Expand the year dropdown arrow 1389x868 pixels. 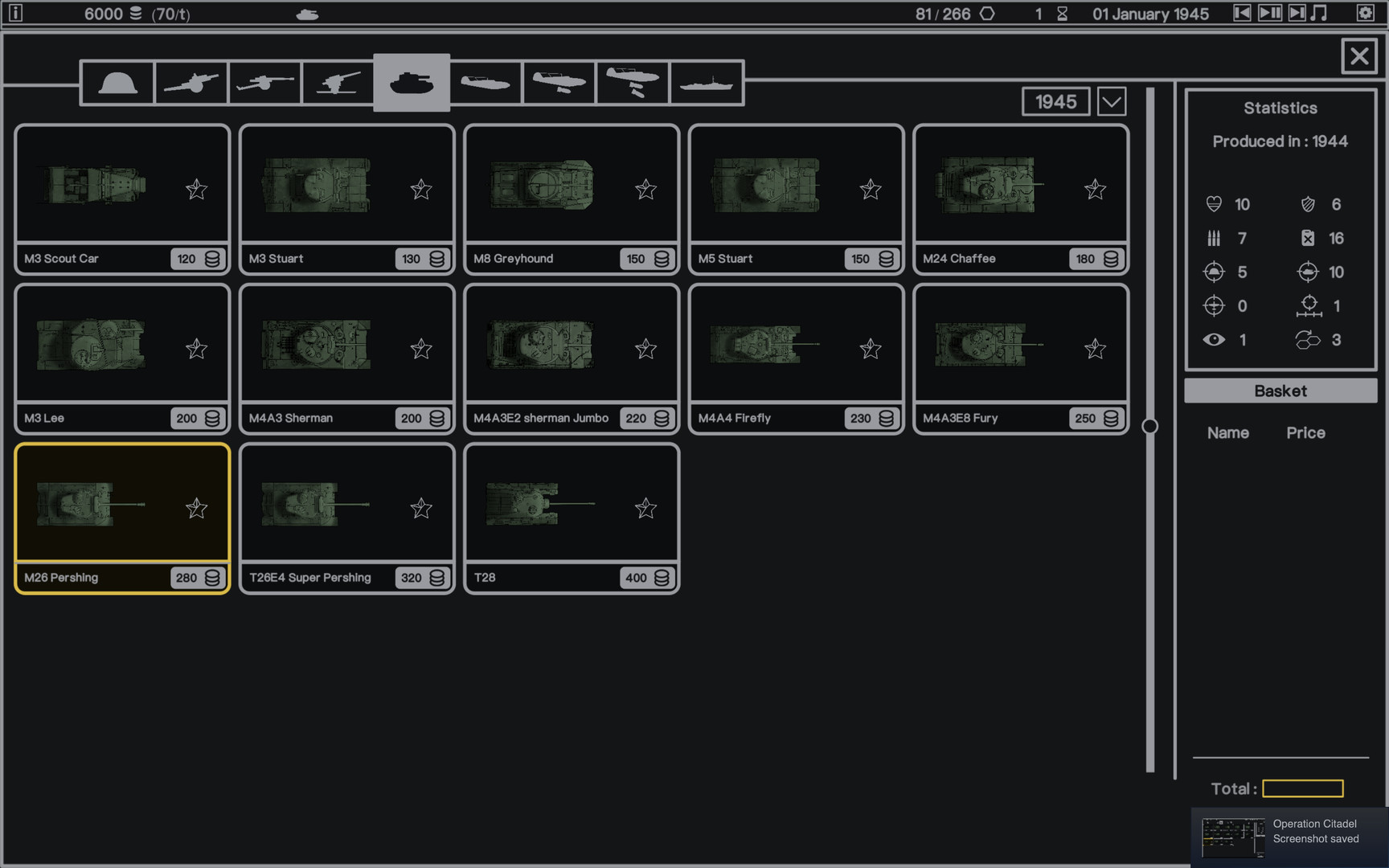click(x=1111, y=102)
